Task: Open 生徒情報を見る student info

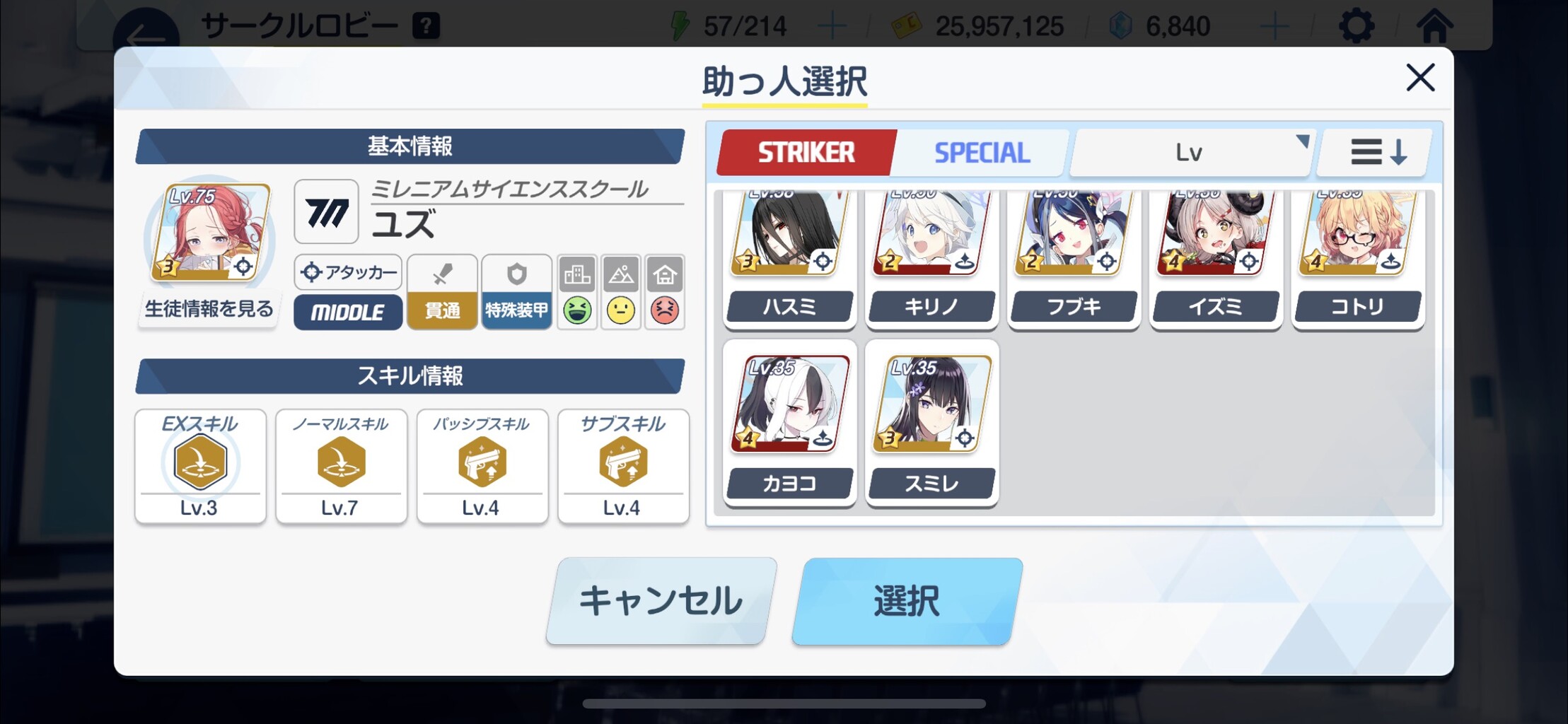Action: (x=209, y=309)
